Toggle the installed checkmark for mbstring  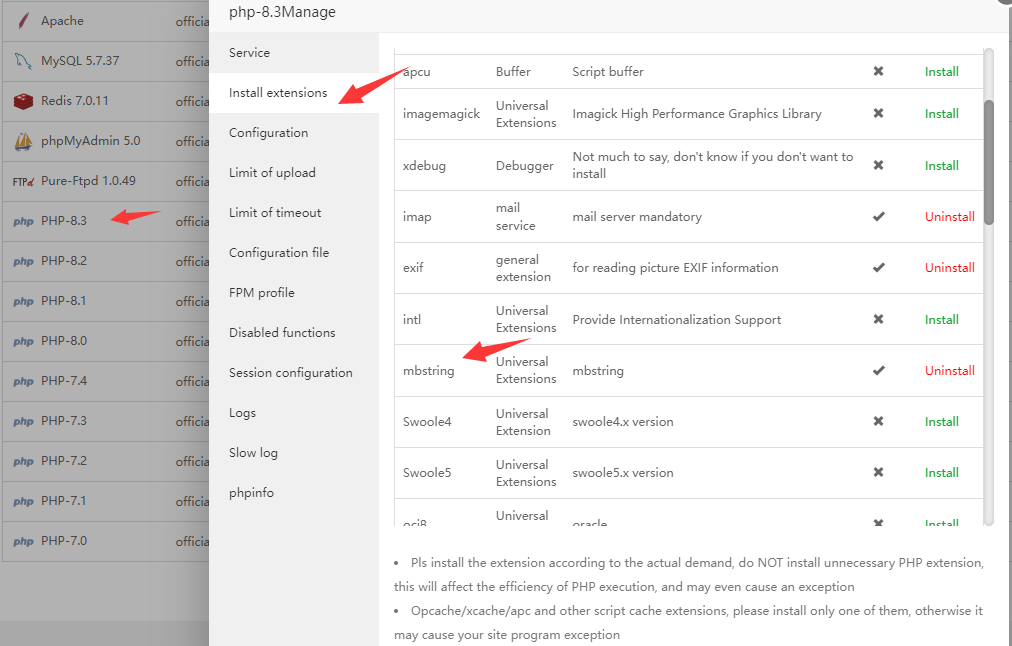tap(878, 370)
